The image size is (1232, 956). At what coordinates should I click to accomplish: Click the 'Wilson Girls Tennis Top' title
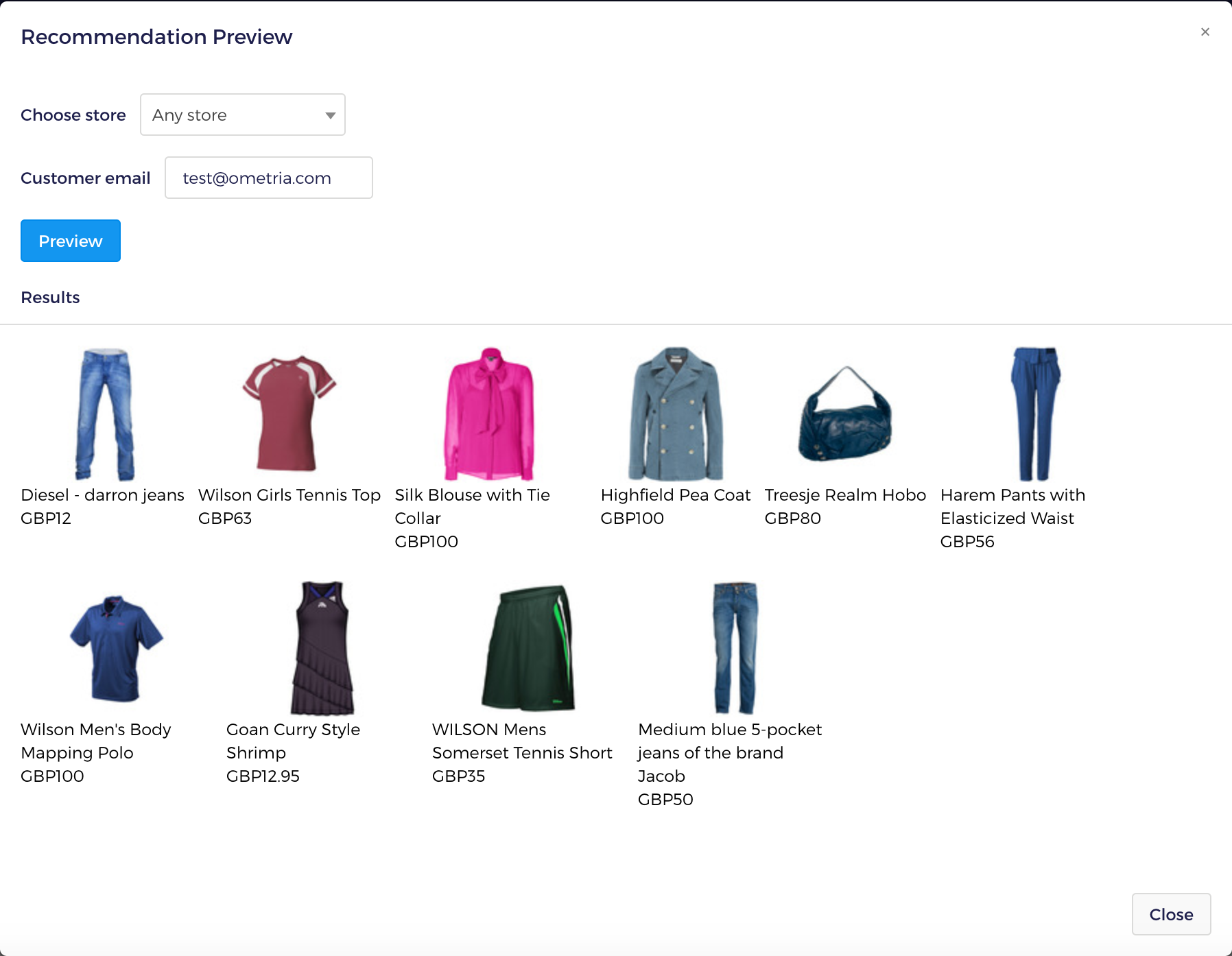[289, 495]
